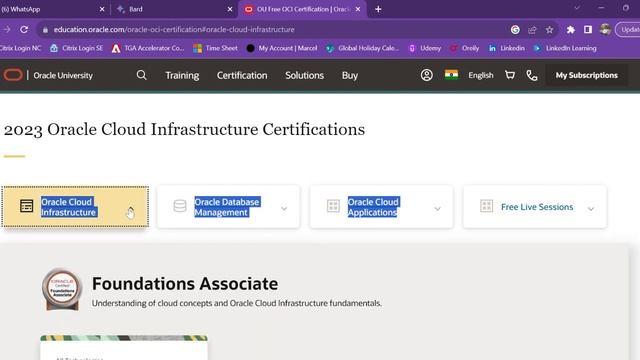Switch to the WhatsApp tab

pos(48,9)
